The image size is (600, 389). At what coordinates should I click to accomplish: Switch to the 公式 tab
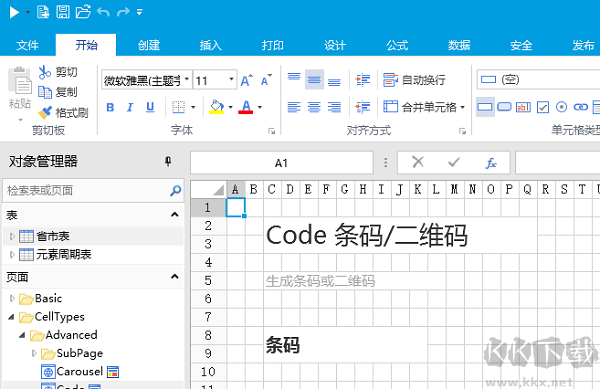pos(397,45)
